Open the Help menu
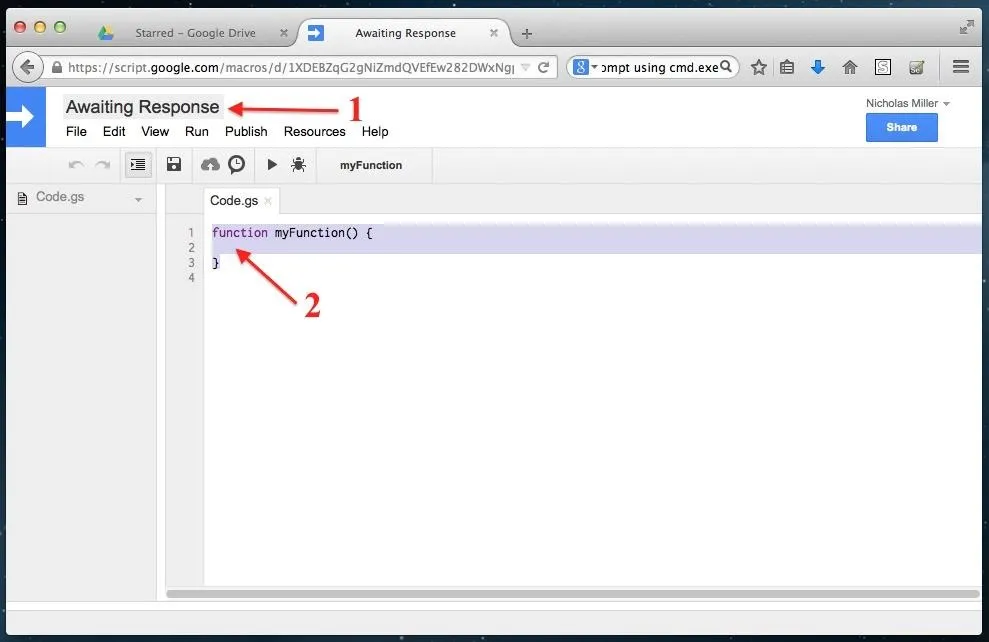This screenshot has height=642, width=989. point(375,131)
